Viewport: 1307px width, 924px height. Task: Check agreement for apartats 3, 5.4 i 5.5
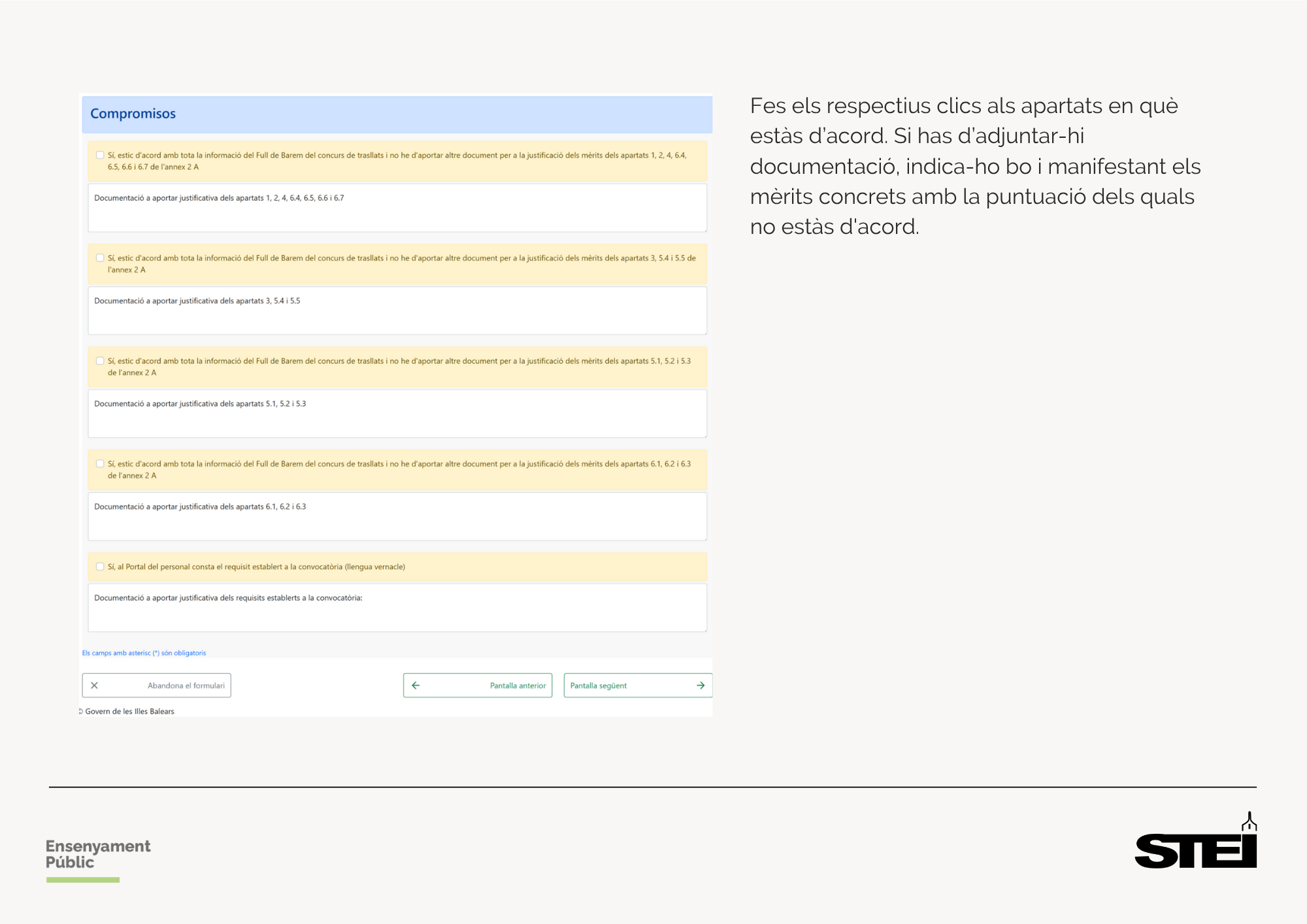click(100, 258)
